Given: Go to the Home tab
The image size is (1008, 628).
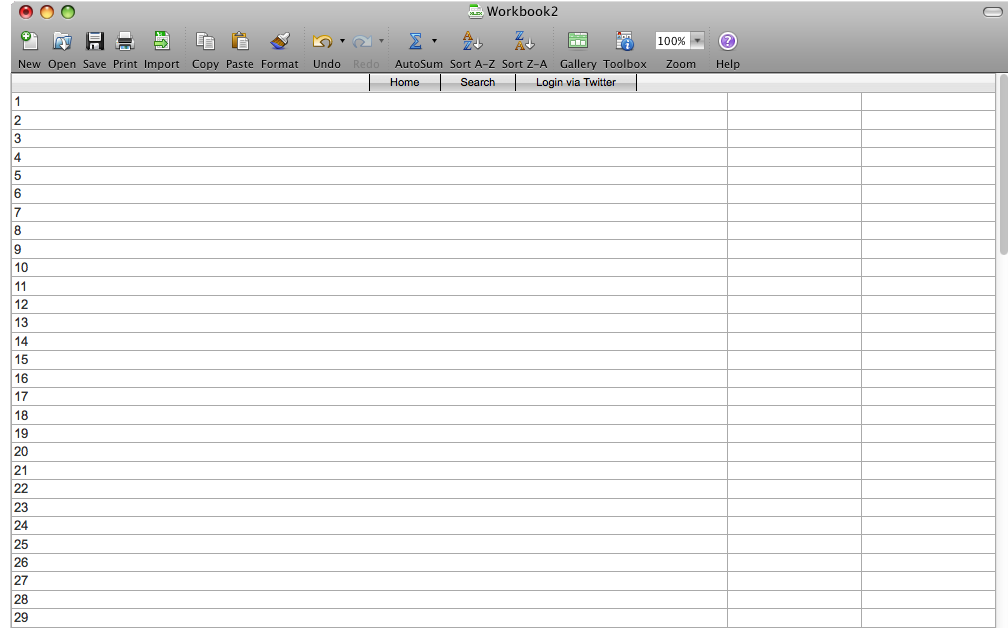Looking at the screenshot, I should pos(405,82).
